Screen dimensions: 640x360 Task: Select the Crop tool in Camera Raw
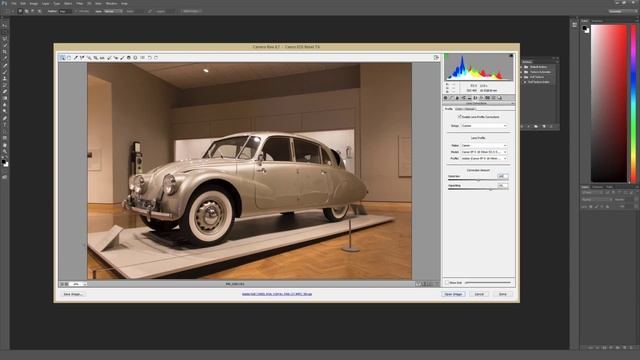pyautogui.click(x=96, y=58)
